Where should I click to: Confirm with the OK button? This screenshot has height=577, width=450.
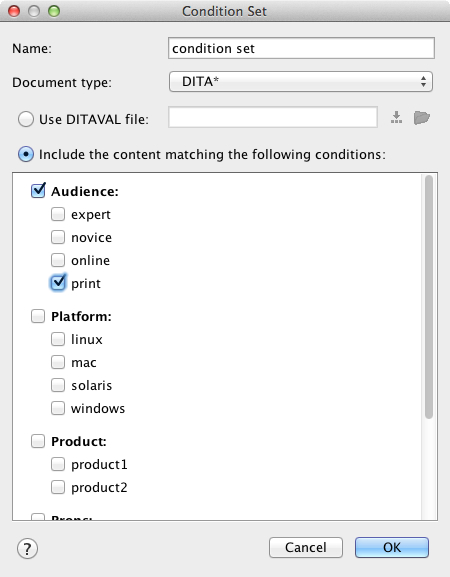[x=392, y=548]
